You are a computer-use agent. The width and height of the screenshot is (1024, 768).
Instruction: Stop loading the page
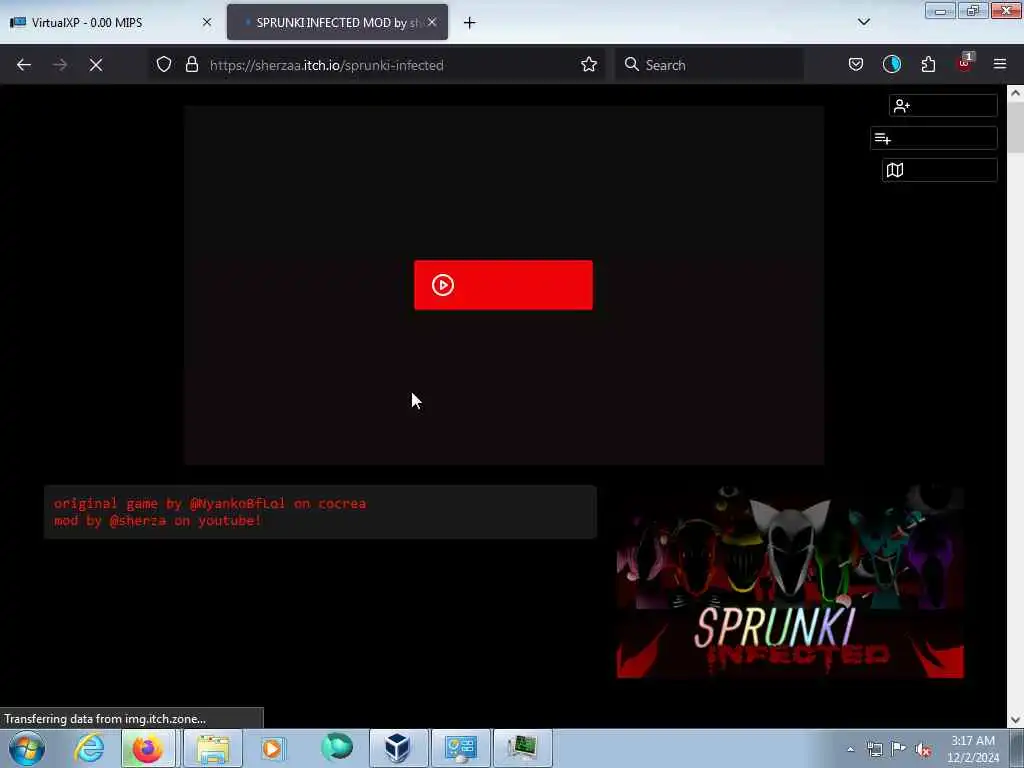96,65
